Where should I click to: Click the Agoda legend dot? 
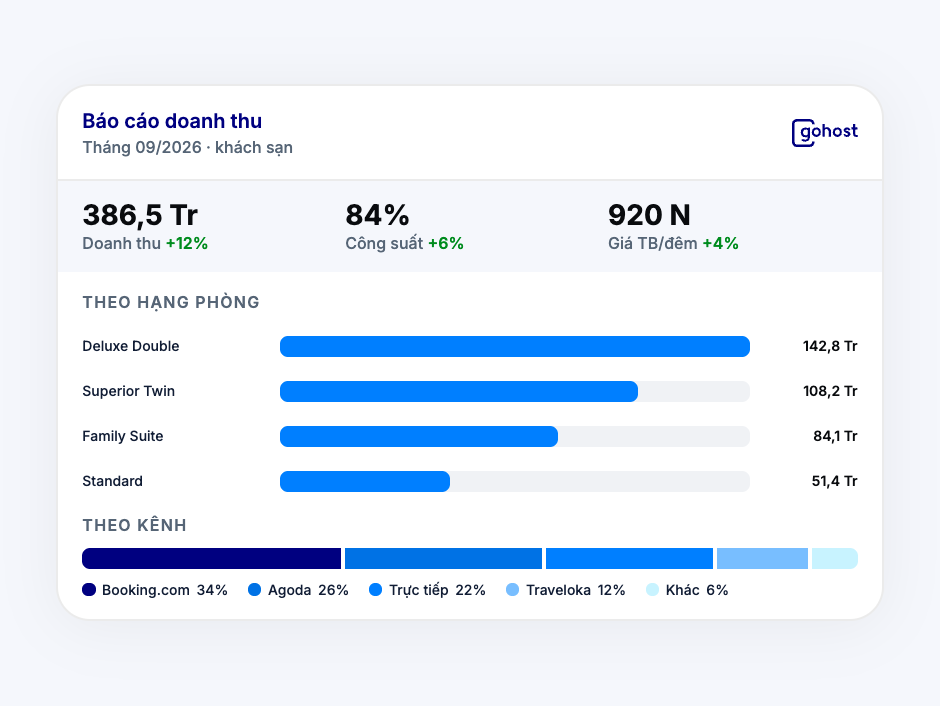point(255,590)
